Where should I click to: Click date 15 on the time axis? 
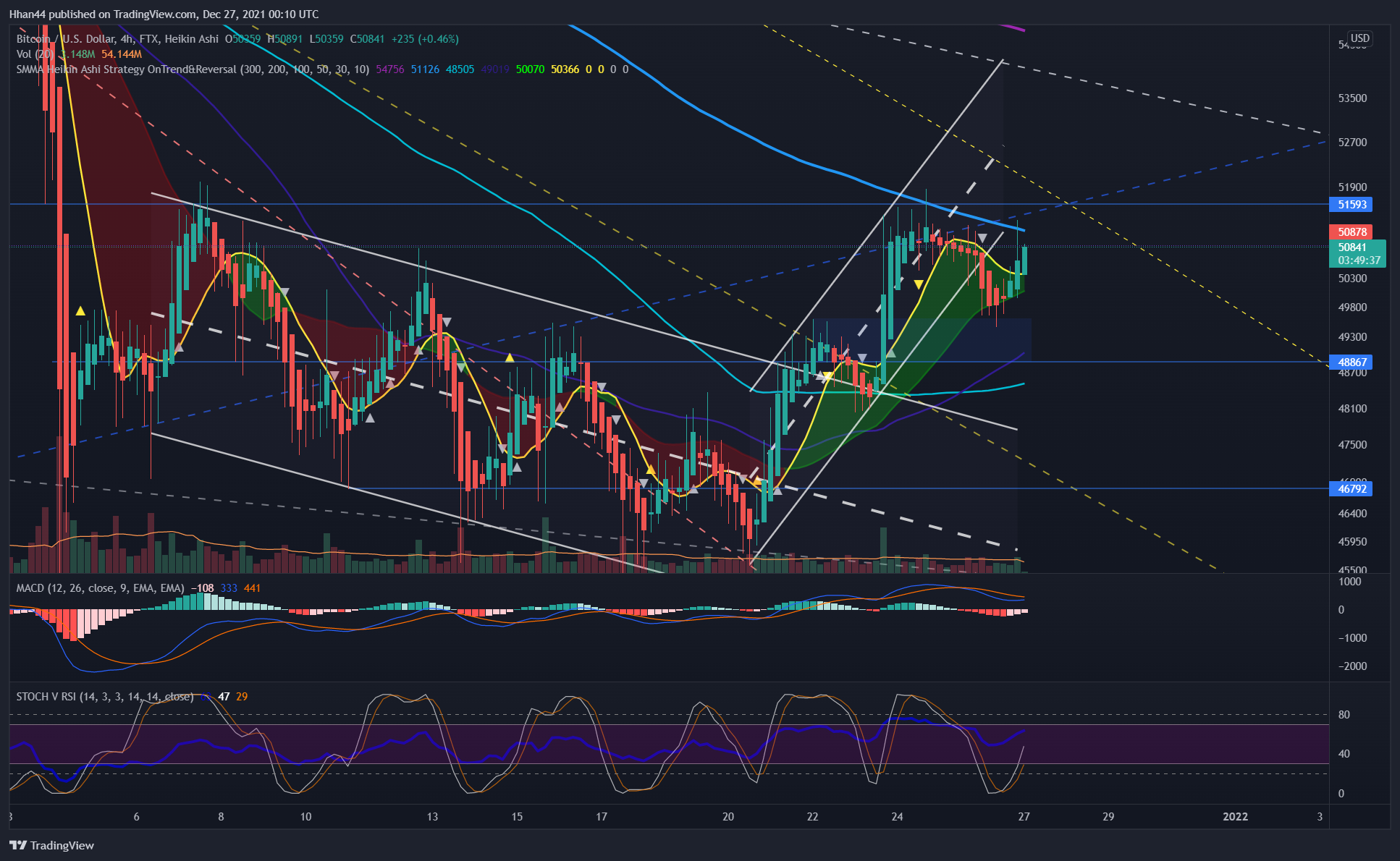[517, 817]
